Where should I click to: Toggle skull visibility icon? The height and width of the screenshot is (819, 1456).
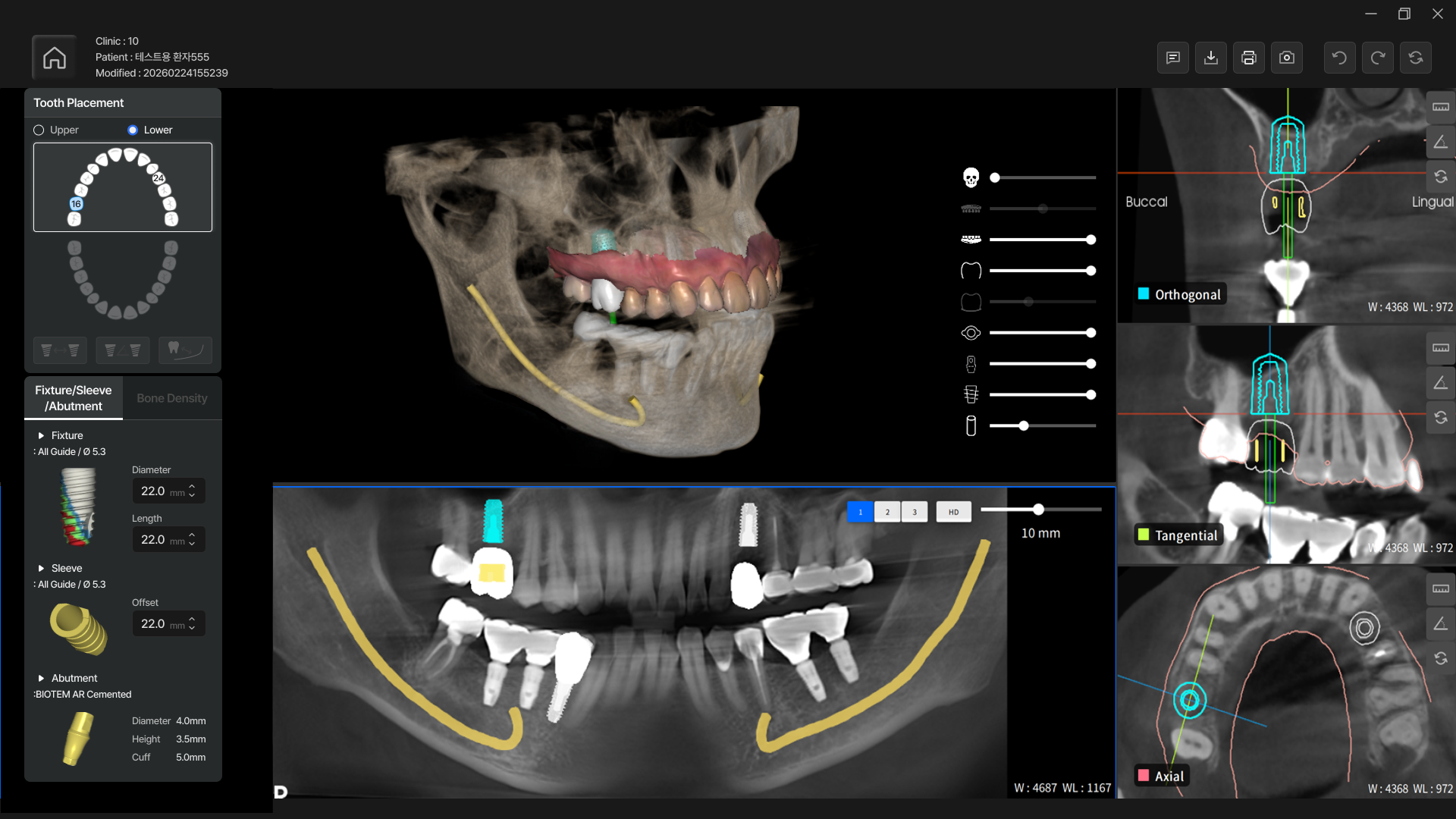click(971, 177)
